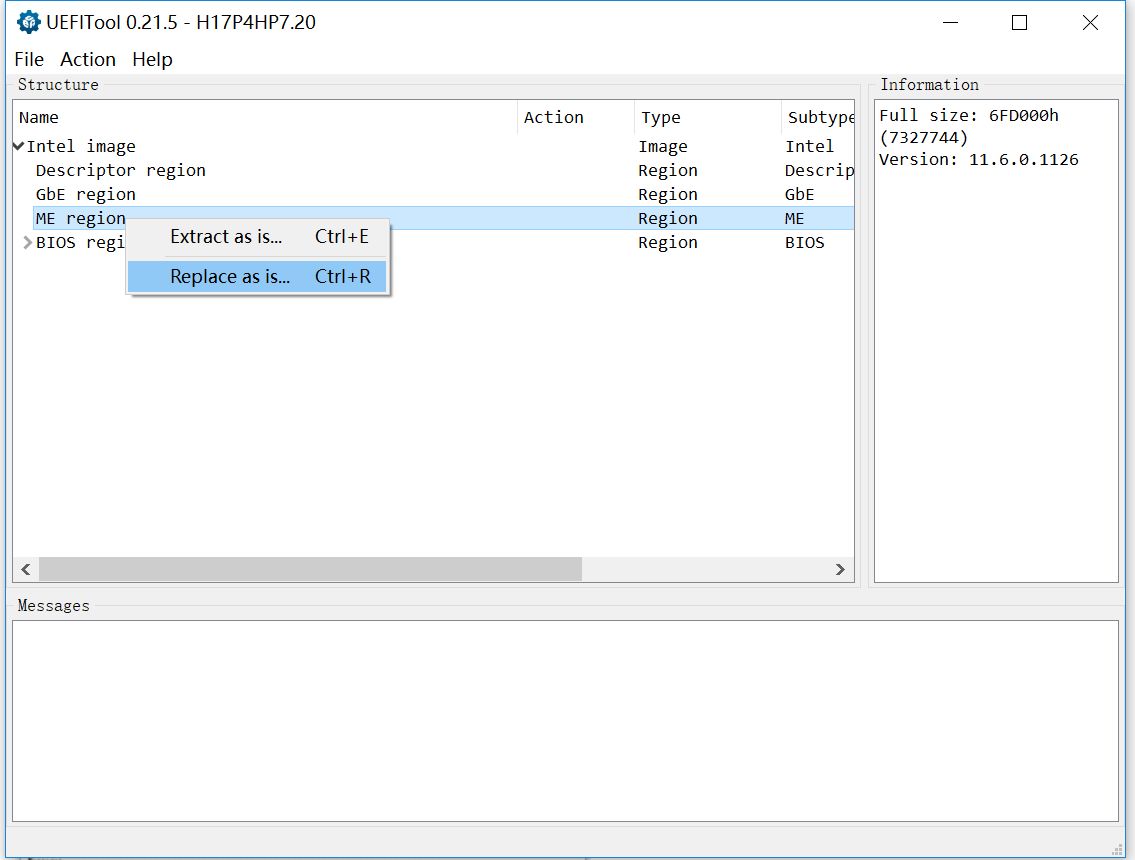Click the Type column header
This screenshot has height=860, width=1135.
click(x=707, y=117)
